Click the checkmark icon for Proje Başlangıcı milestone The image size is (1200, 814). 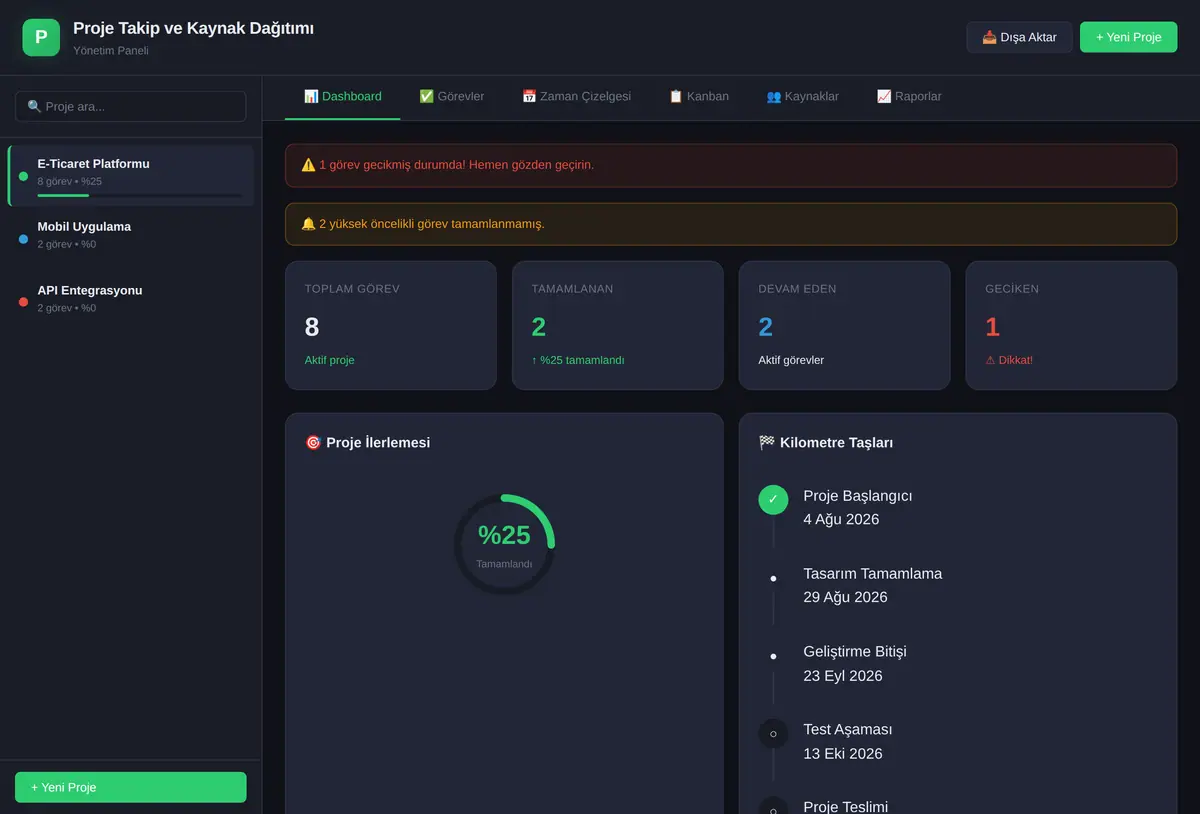coord(773,499)
